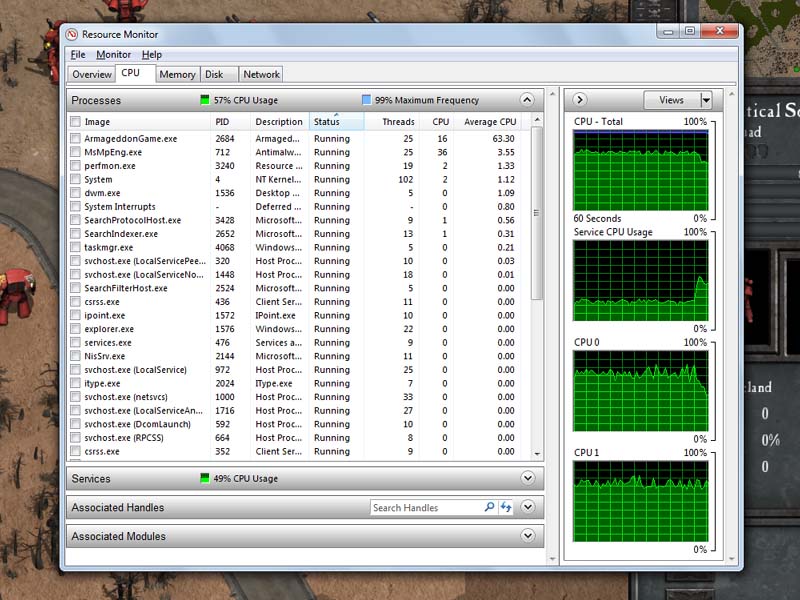The width and height of the screenshot is (800, 600).
Task: Click the 63.30 Average CPU value
Action: [x=504, y=138]
